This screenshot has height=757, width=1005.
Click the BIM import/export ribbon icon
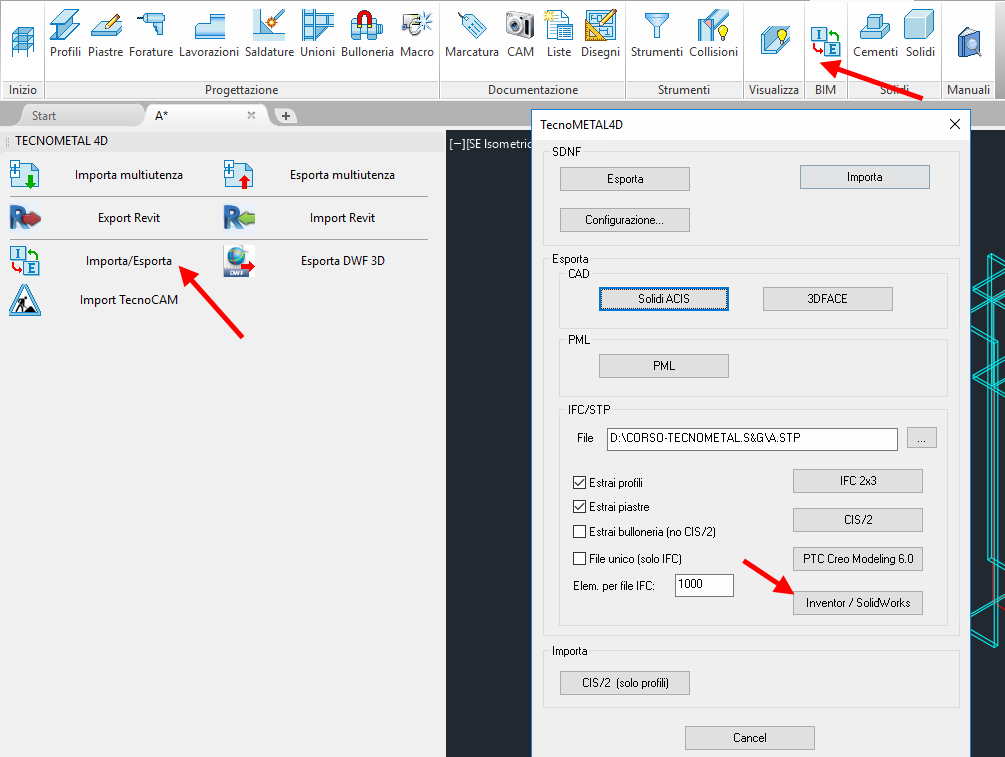pos(825,42)
